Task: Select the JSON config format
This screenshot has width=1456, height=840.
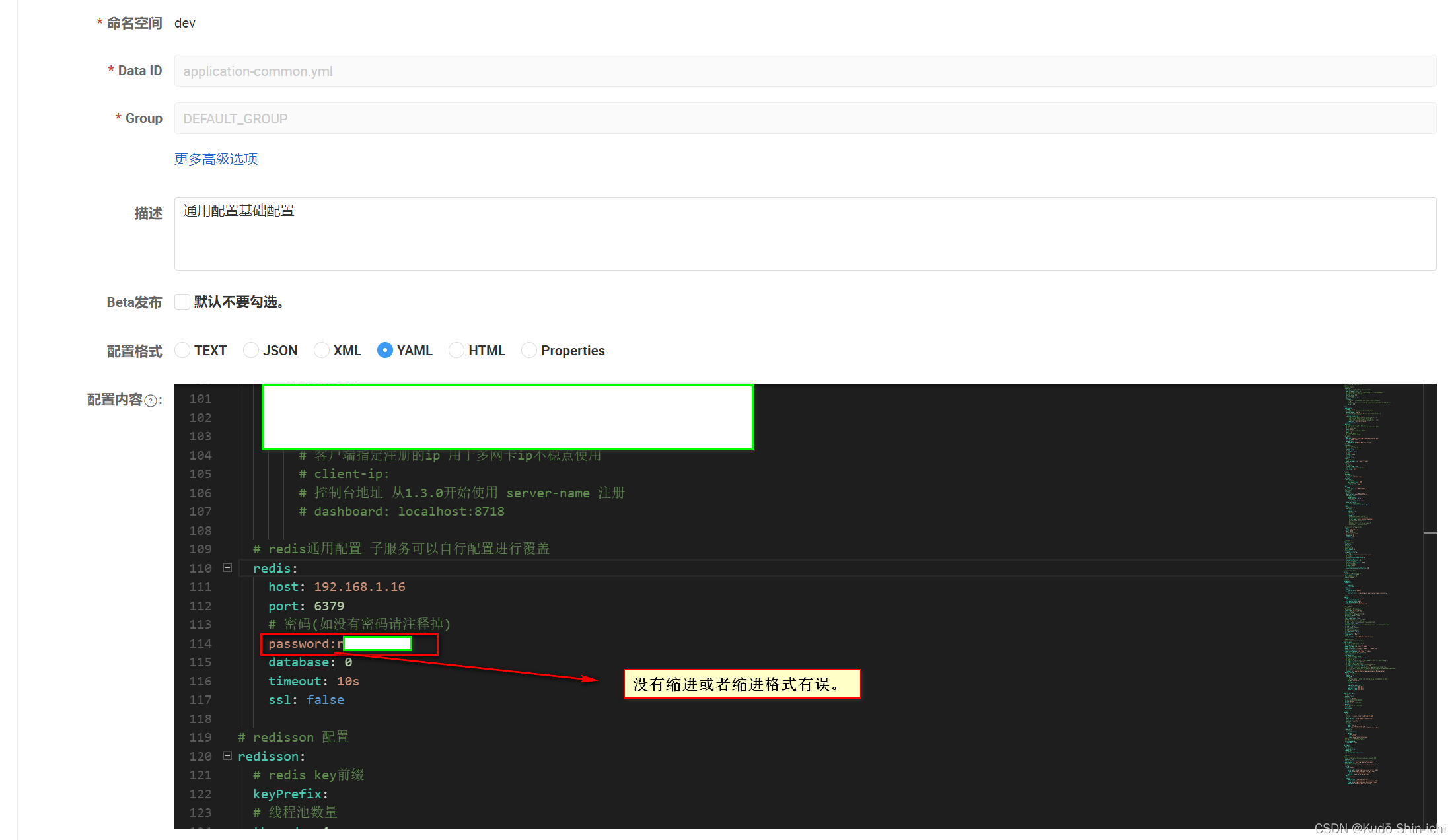Action: pyautogui.click(x=251, y=350)
